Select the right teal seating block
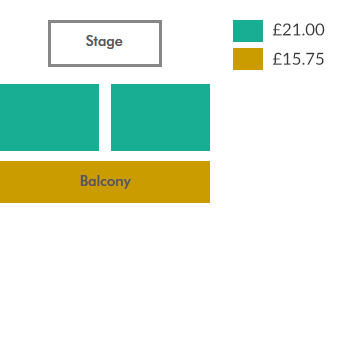The image size is (360, 360). [160, 117]
